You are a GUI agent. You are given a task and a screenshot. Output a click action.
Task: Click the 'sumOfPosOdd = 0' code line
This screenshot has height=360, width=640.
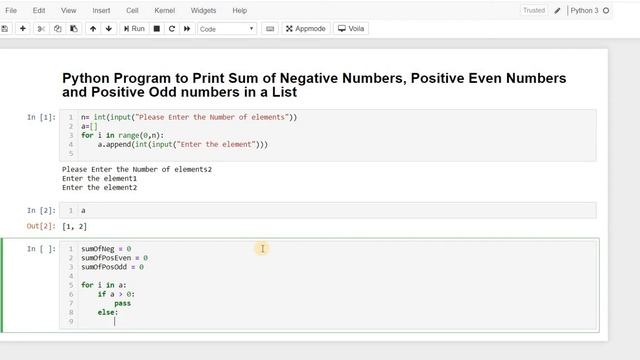tap(112, 267)
